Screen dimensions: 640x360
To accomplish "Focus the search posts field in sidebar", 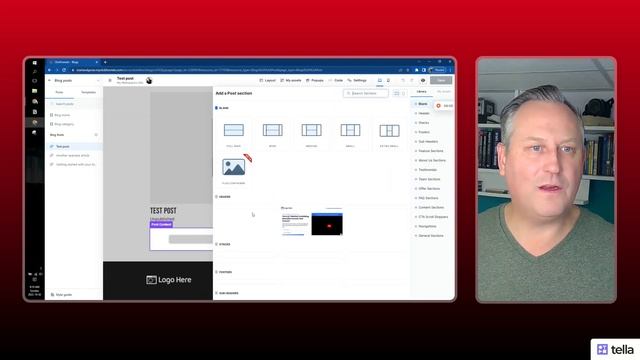I will (74, 104).
